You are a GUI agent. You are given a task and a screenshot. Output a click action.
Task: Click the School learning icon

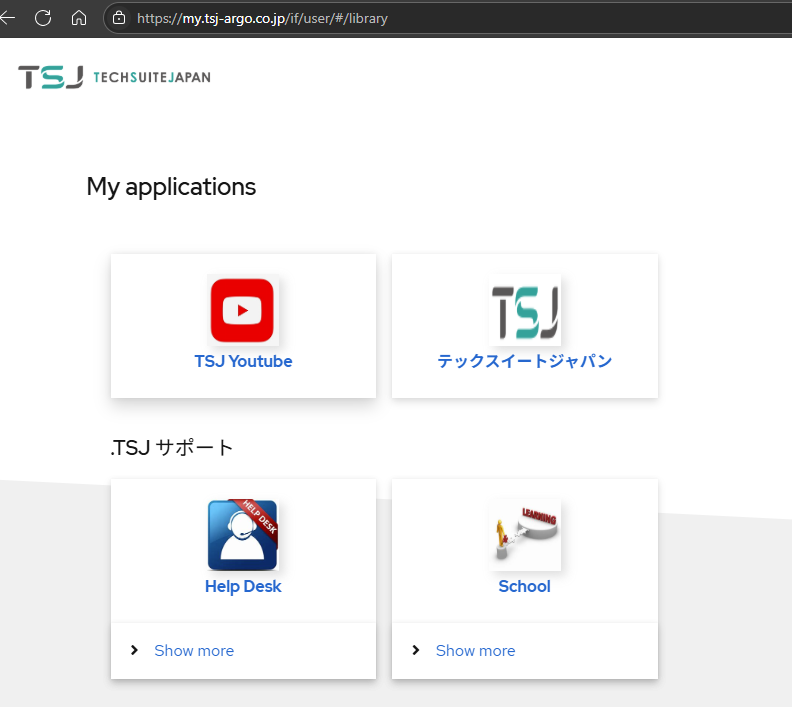525,535
